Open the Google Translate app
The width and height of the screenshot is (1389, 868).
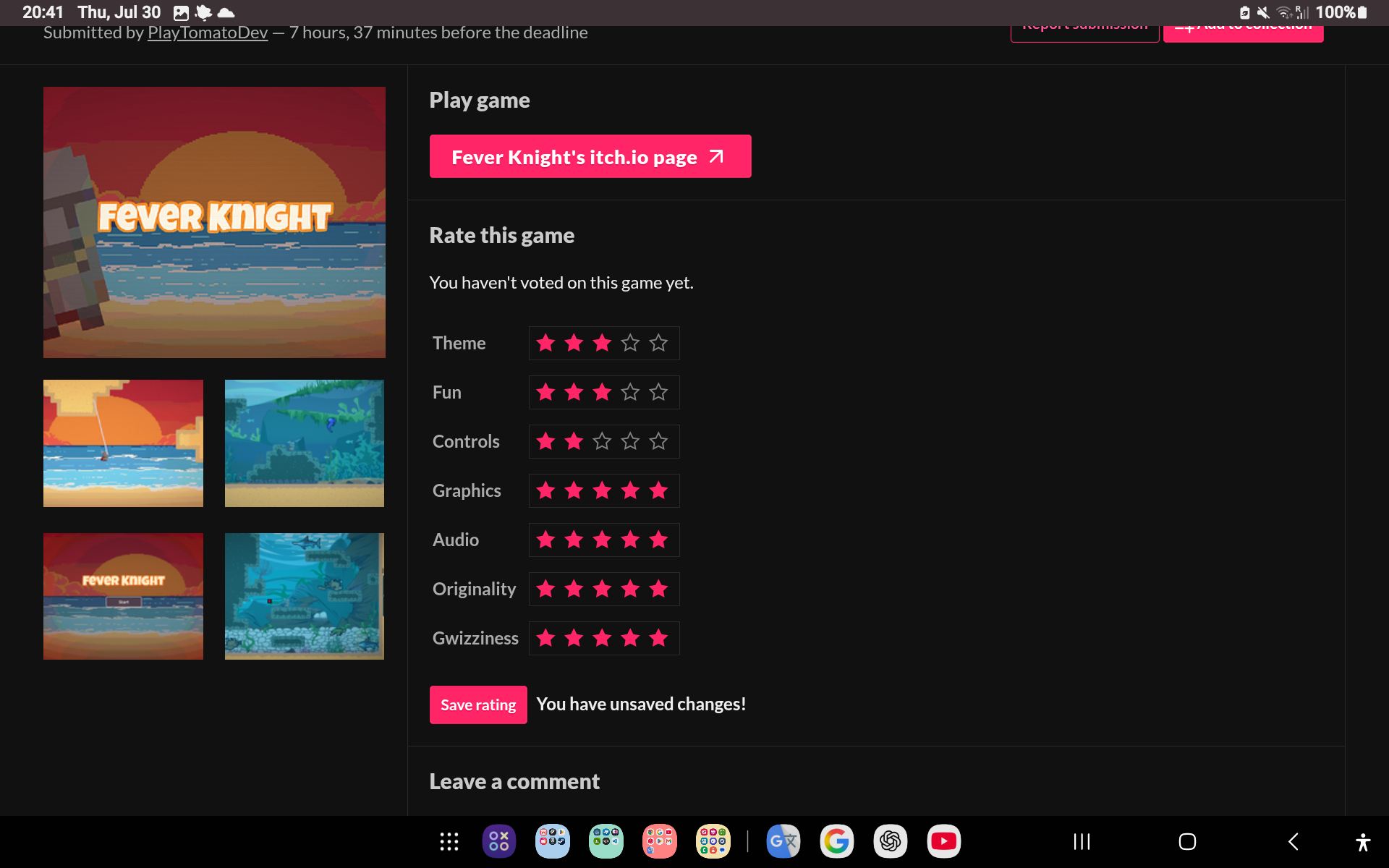click(x=783, y=841)
